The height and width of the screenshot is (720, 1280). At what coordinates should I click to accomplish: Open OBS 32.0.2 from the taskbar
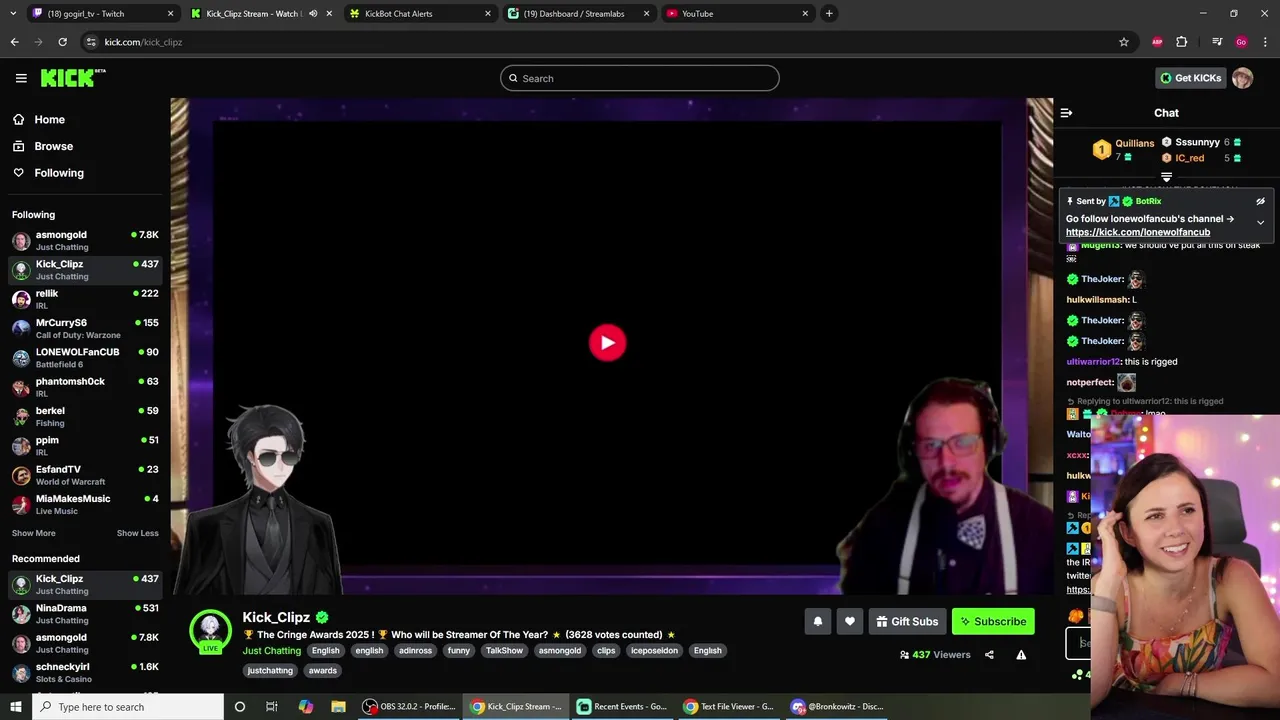click(409, 706)
